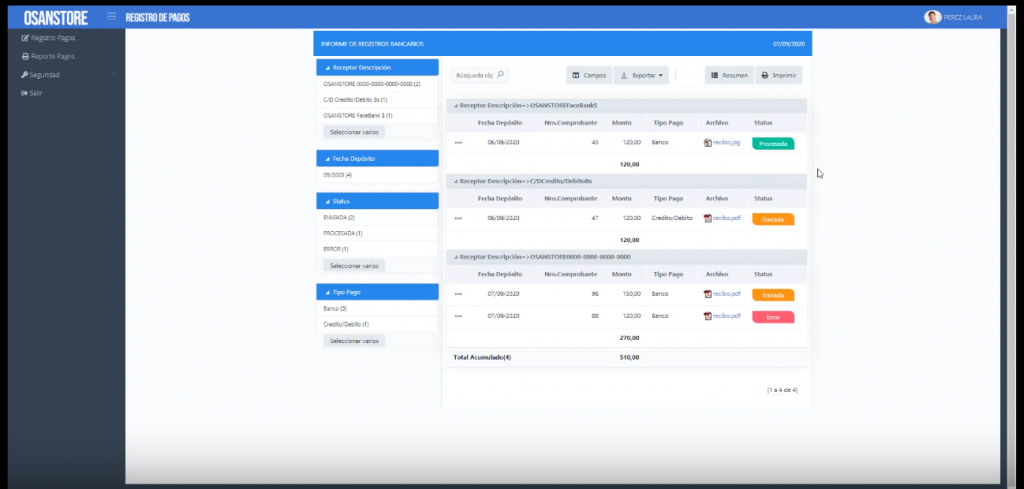Click Seleccionar varios under Receptor Descripción
This screenshot has width=1024, height=489.
coord(354,131)
